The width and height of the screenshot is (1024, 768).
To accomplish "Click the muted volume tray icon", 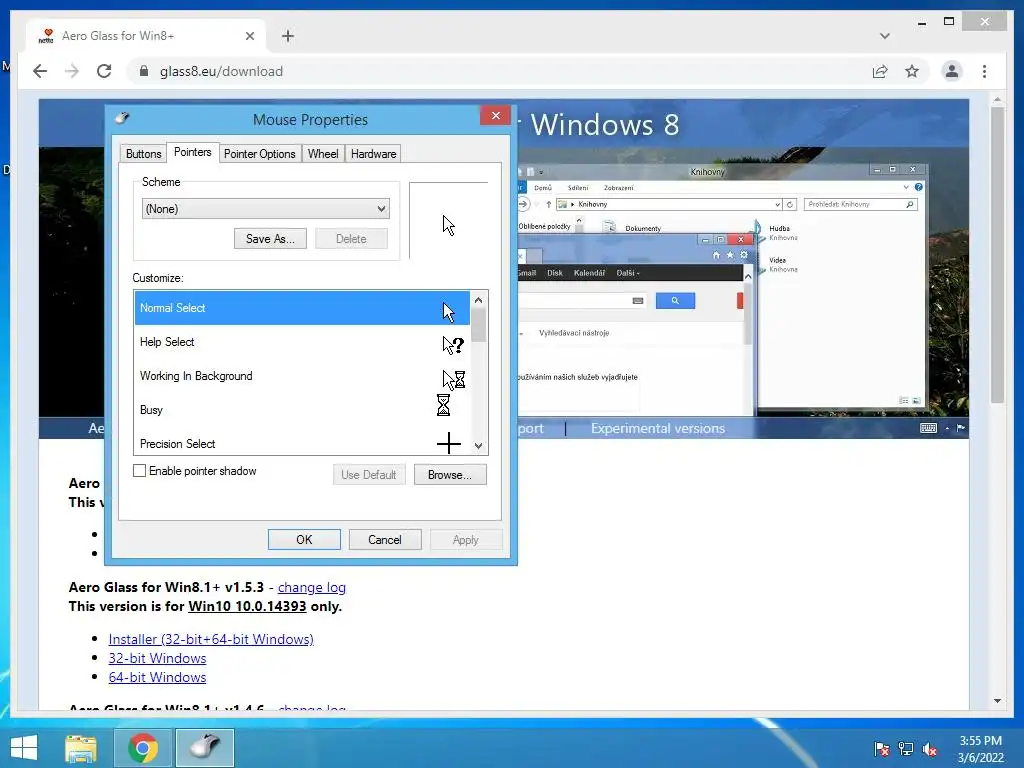I will point(930,748).
